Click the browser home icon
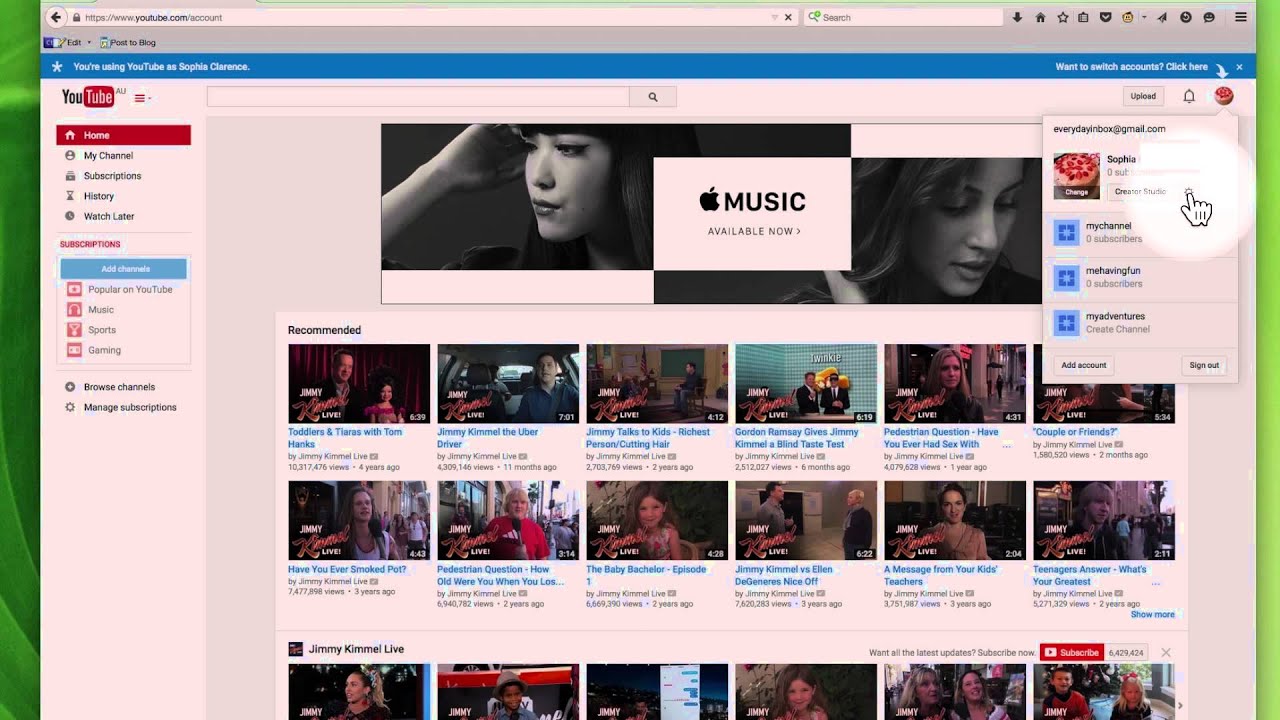Screen dimensions: 1280x720 [1040, 17]
